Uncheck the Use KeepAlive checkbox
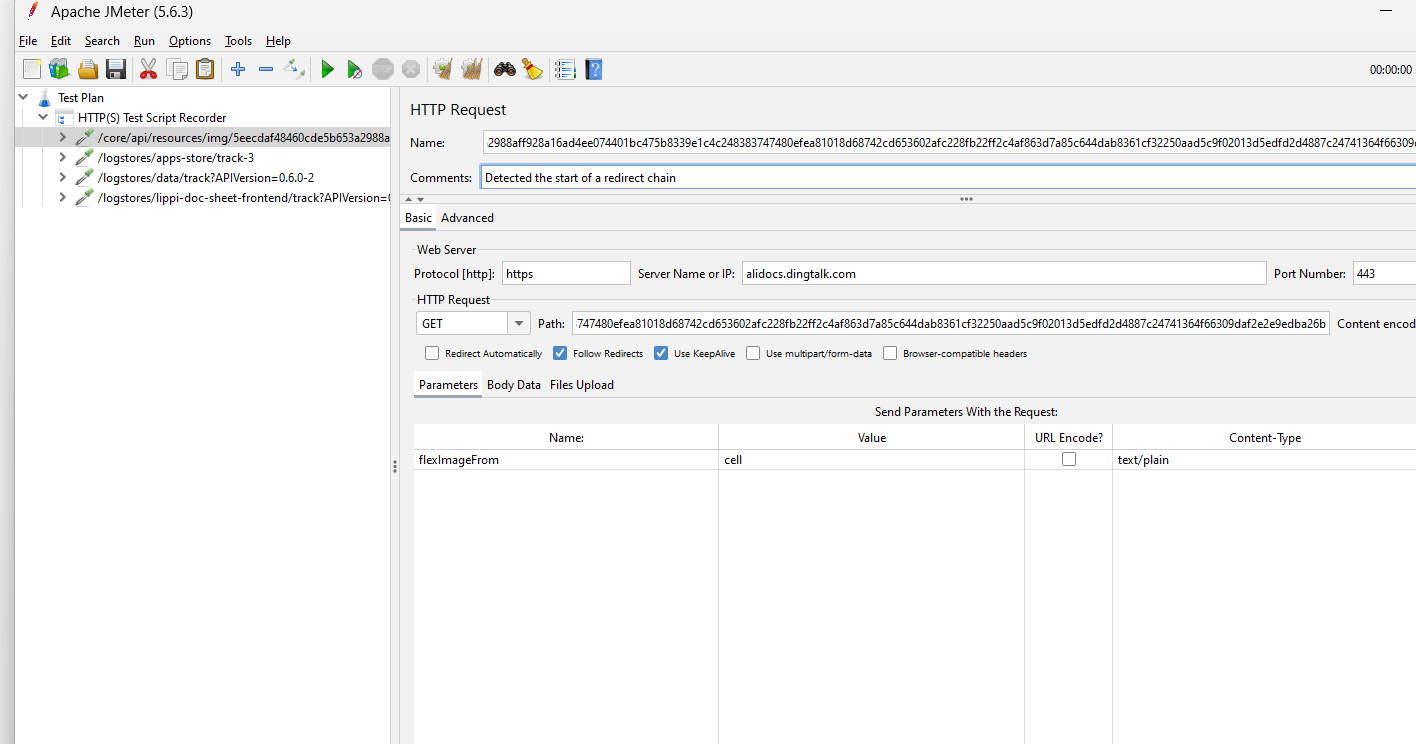The image size is (1416, 744). 661,353
